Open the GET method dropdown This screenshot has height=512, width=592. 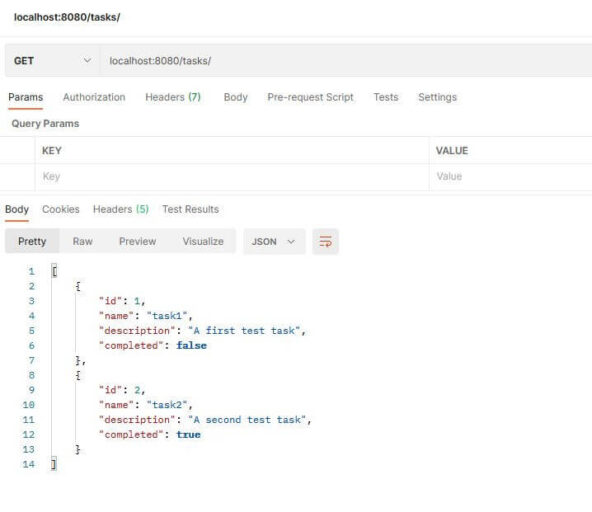click(x=52, y=61)
